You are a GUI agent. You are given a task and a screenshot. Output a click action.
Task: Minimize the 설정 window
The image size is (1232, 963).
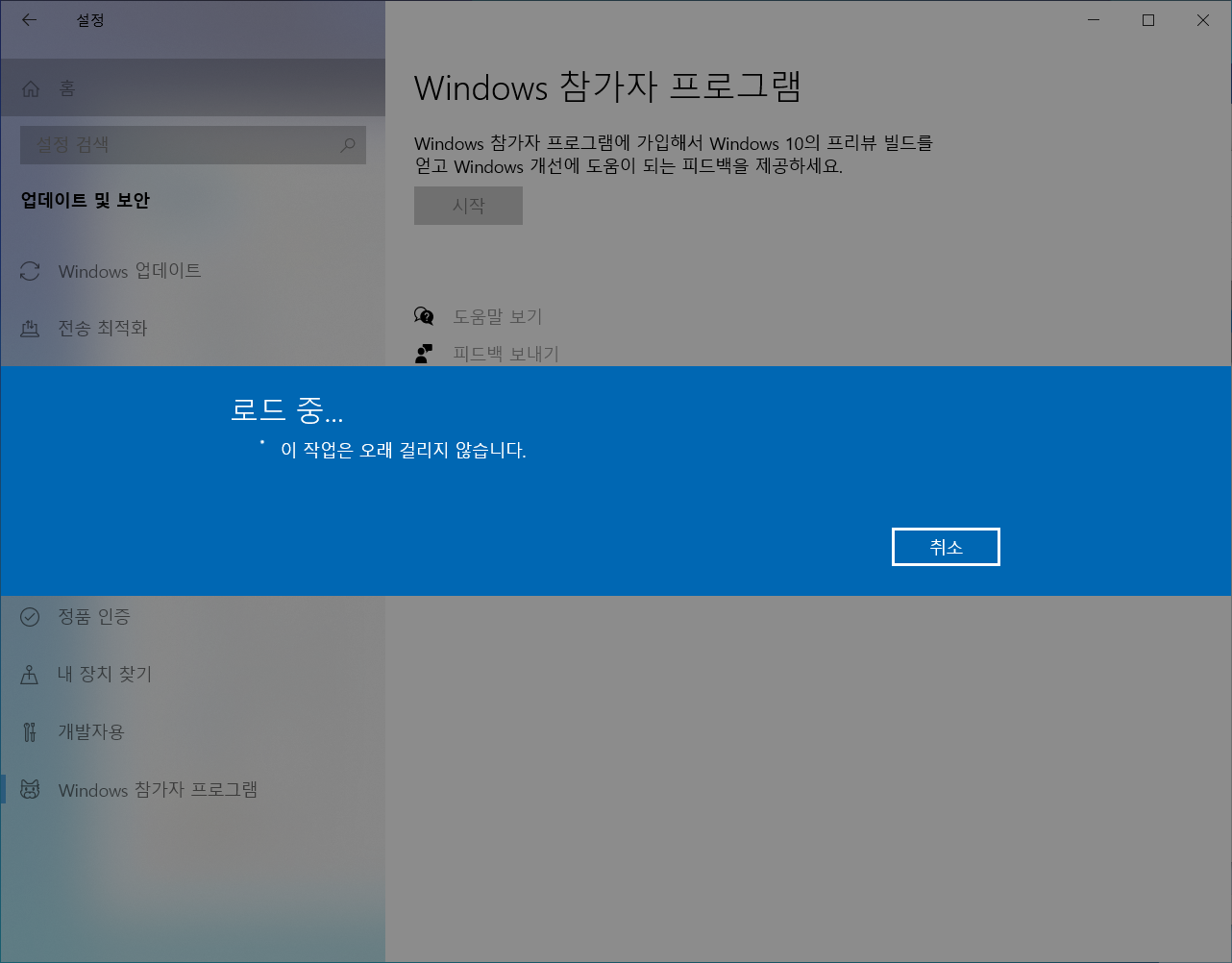click(x=1094, y=20)
